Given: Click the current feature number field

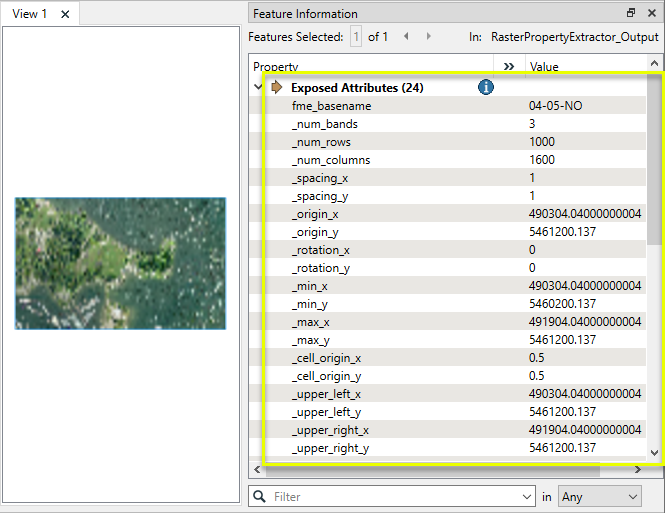Looking at the screenshot, I should coord(355,37).
